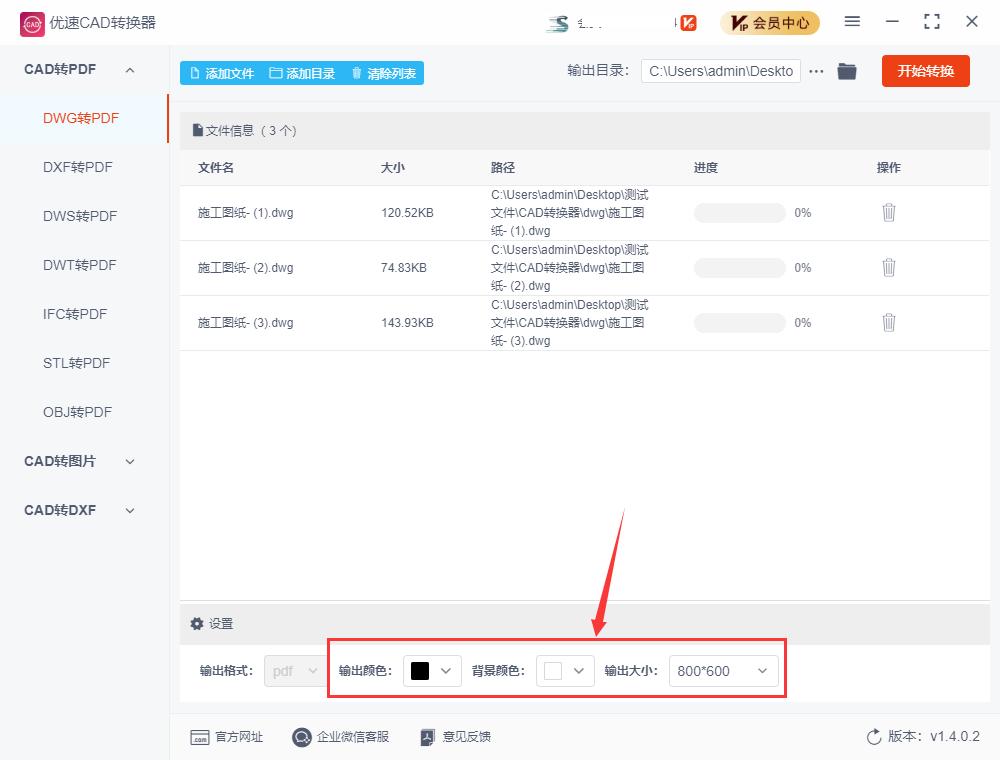
Task: Open the 输出大小 800*600 dropdown
Action: (722, 671)
